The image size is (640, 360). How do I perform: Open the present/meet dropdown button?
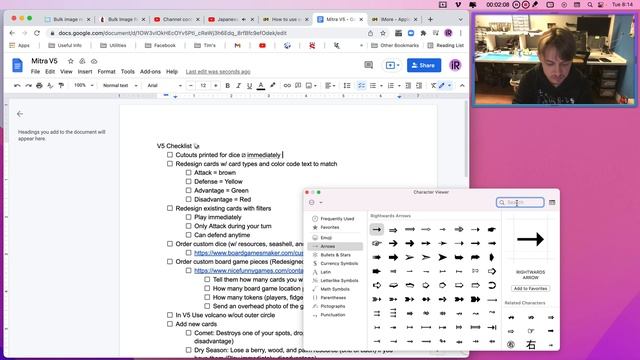(392, 65)
